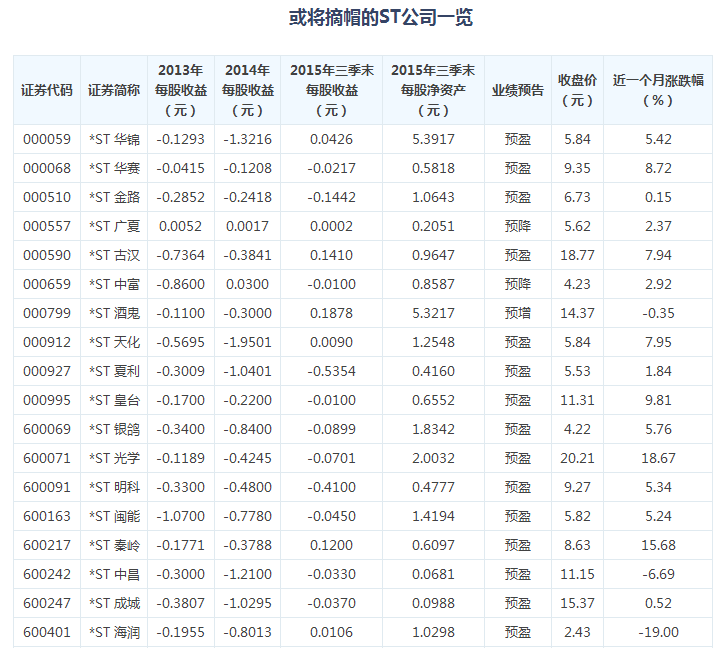The height and width of the screenshot is (648, 724).
Task: Click the 近一个月涨跌幅 column header
Action: tap(658, 90)
